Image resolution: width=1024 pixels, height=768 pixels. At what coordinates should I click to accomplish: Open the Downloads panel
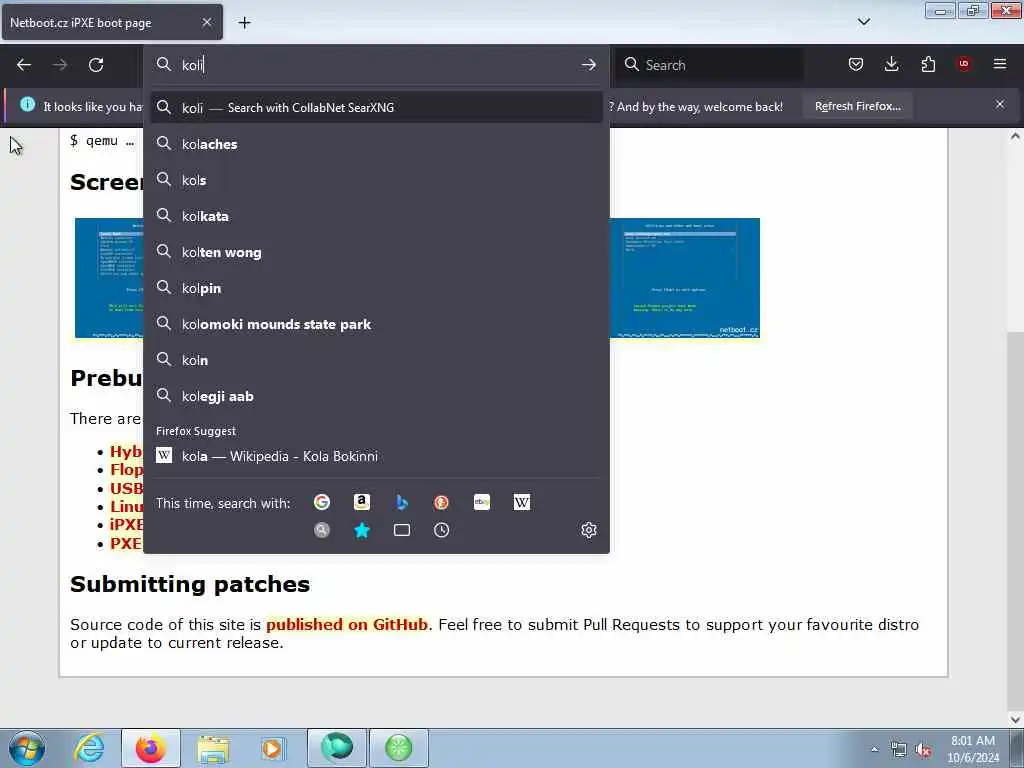click(x=891, y=64)
